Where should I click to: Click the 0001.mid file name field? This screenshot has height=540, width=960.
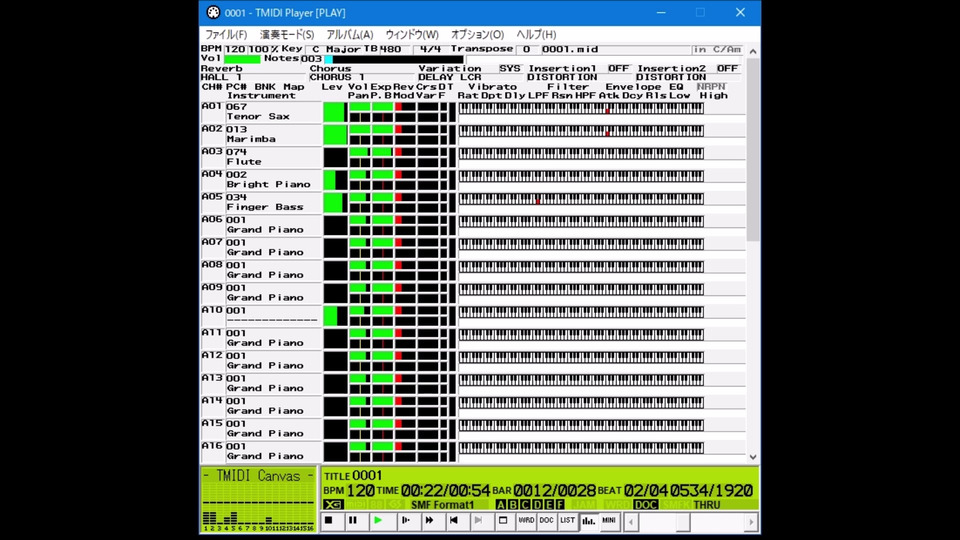[x=615, y=49]
